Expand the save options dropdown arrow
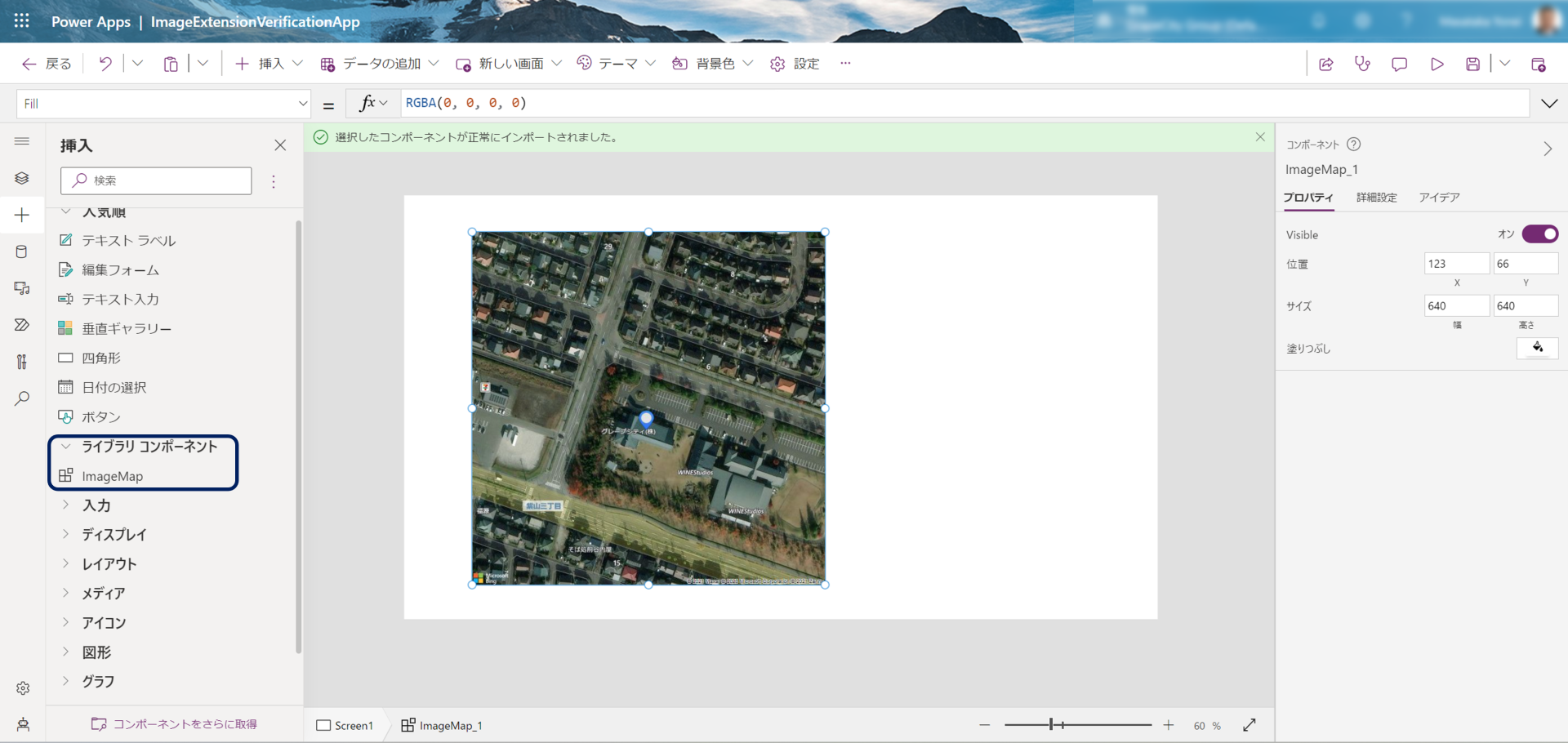This screenshot has width=1568, height=743. [1504, 64]
